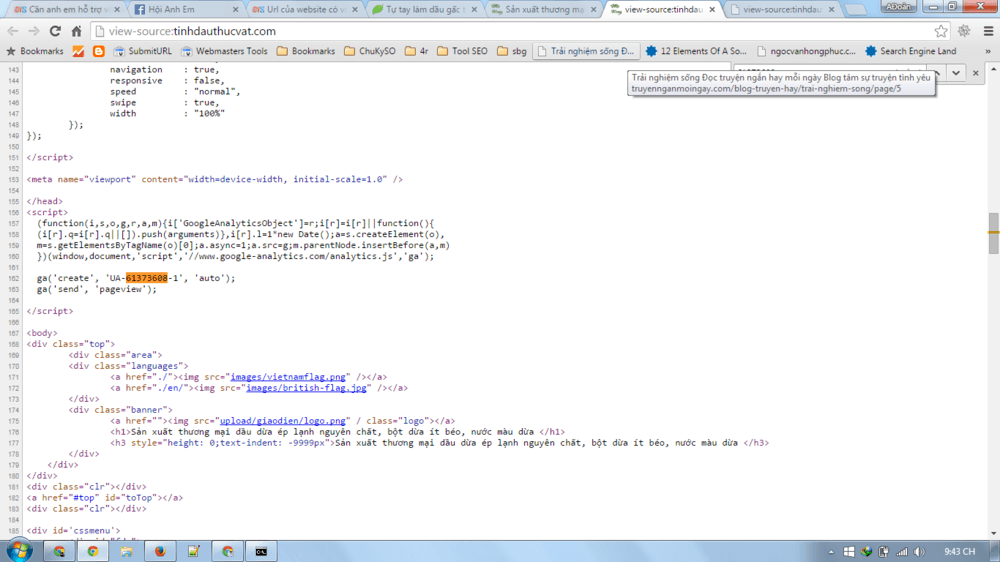The image size is (1000, 562).
Task: Open the Windows Start menu
Action: (19, 551)
